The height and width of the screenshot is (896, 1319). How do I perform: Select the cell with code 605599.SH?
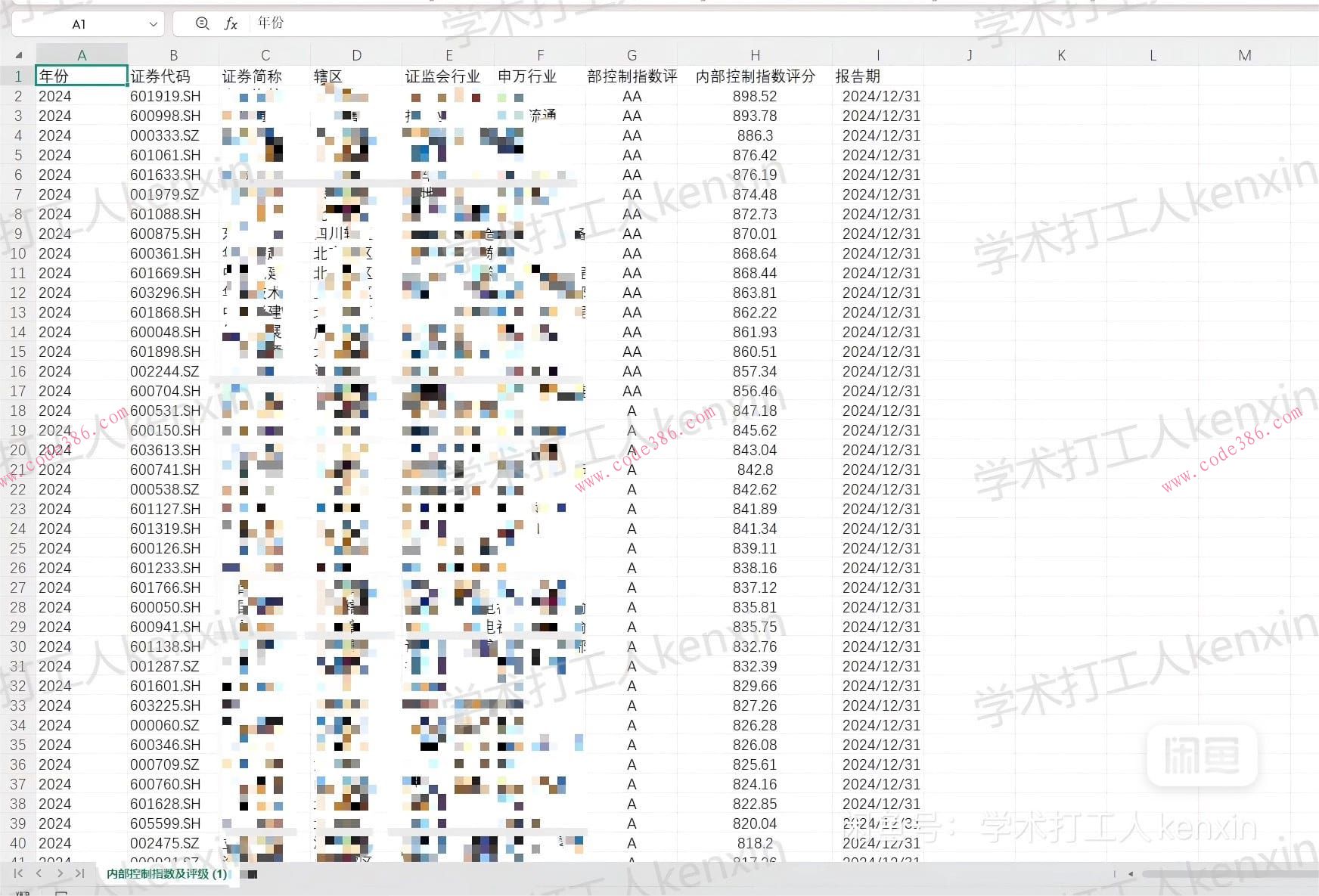pyautogui.click(x=173, y=823)
